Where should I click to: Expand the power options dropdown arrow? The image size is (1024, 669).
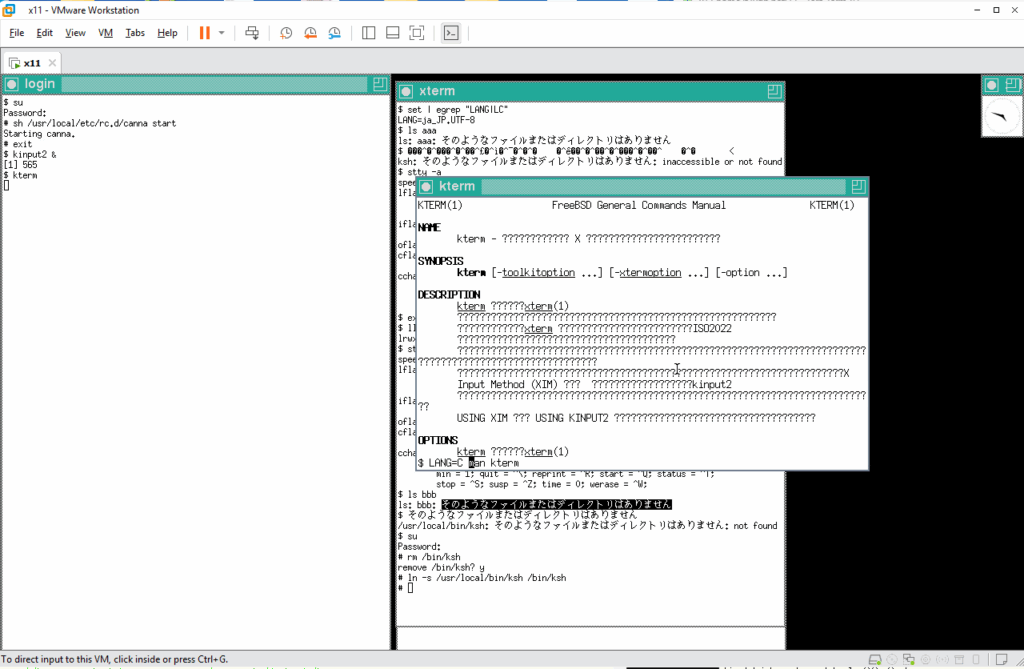tap(221, 33)
